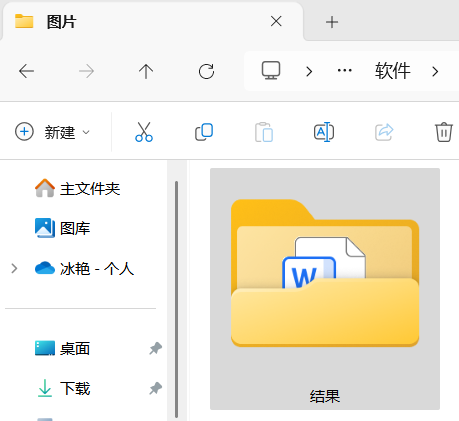Screen dimensions: 459x421
Task: Expand the 冰艳 - 个人 OneDrive node
Action: point(14,268)
